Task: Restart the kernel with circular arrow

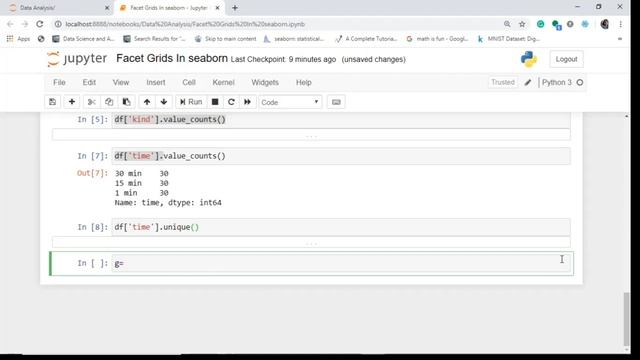Action: 231,102
